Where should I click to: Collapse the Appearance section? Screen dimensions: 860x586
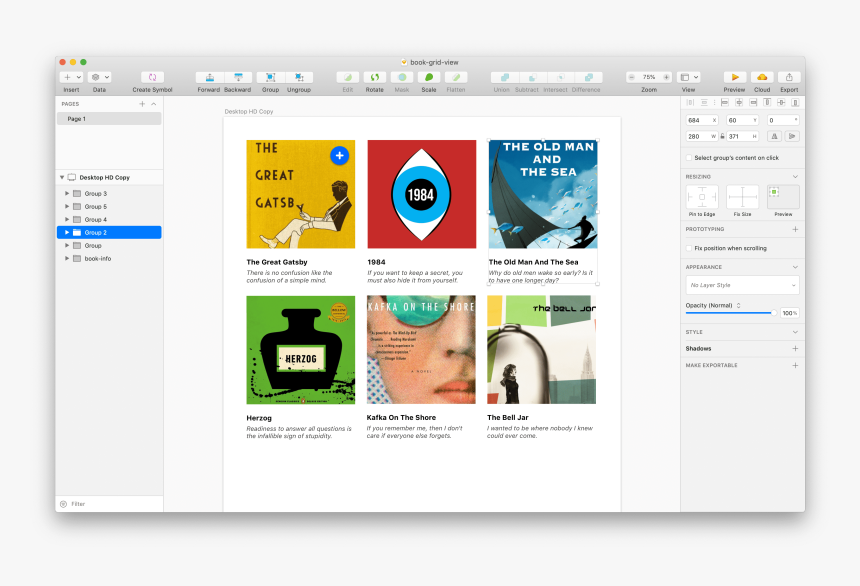pos(795,267)
